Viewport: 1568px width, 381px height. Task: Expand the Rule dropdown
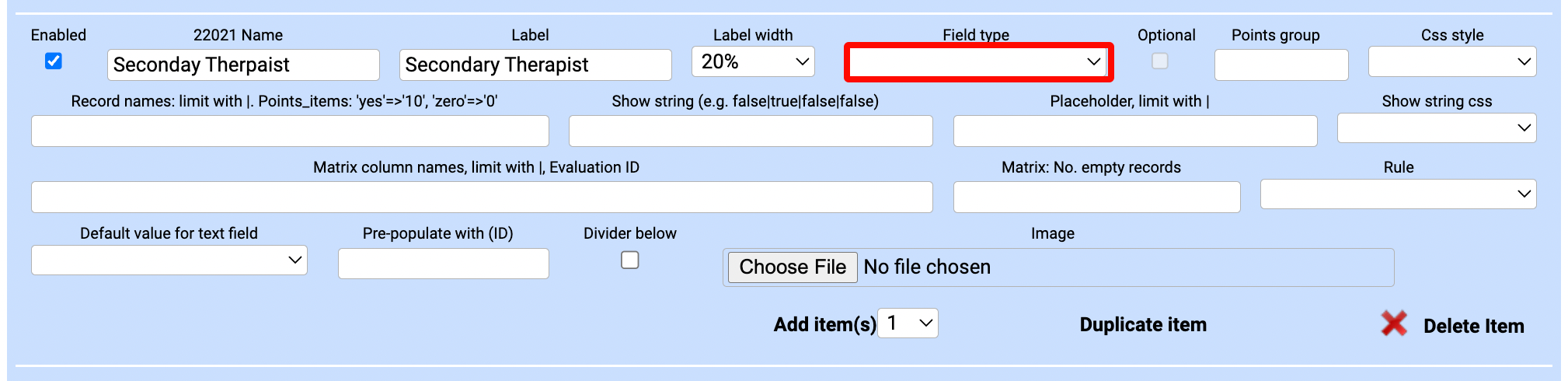(1398, 194)
